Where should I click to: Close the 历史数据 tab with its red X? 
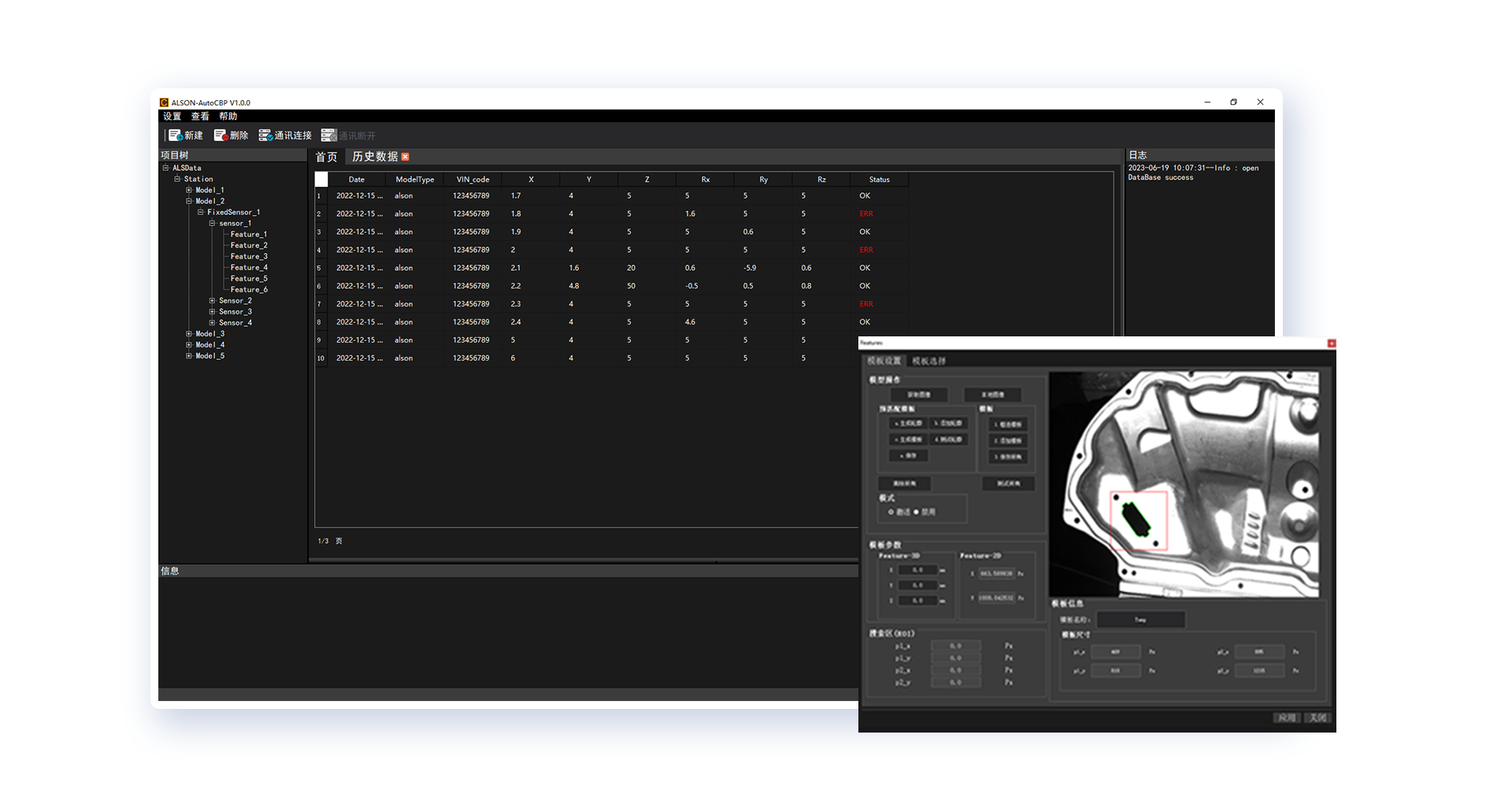405,157
